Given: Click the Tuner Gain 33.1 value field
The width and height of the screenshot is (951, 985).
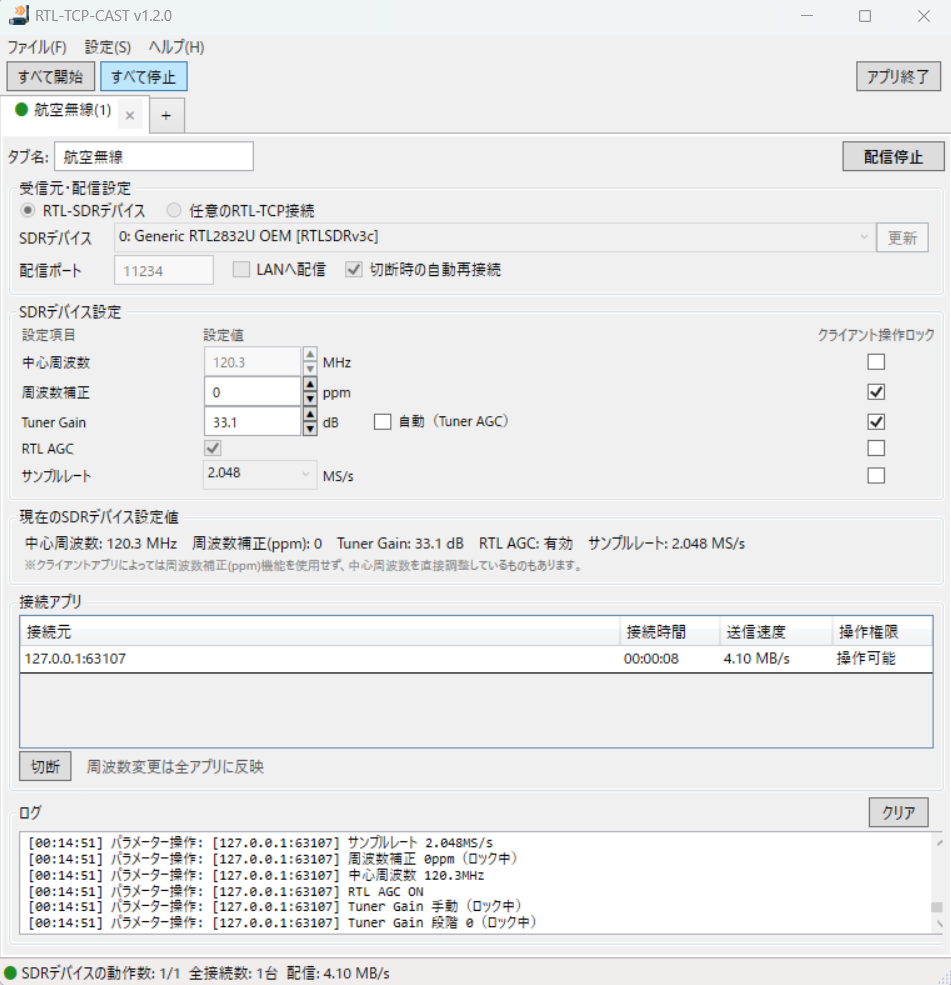Looking at the screenshot, I should tap(253, 422).
